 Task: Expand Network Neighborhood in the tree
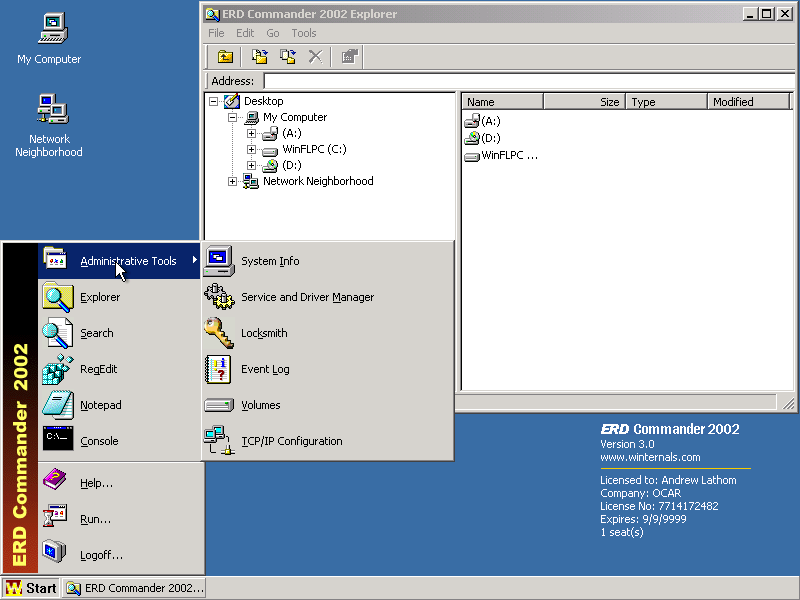click(x=232, y=181)
